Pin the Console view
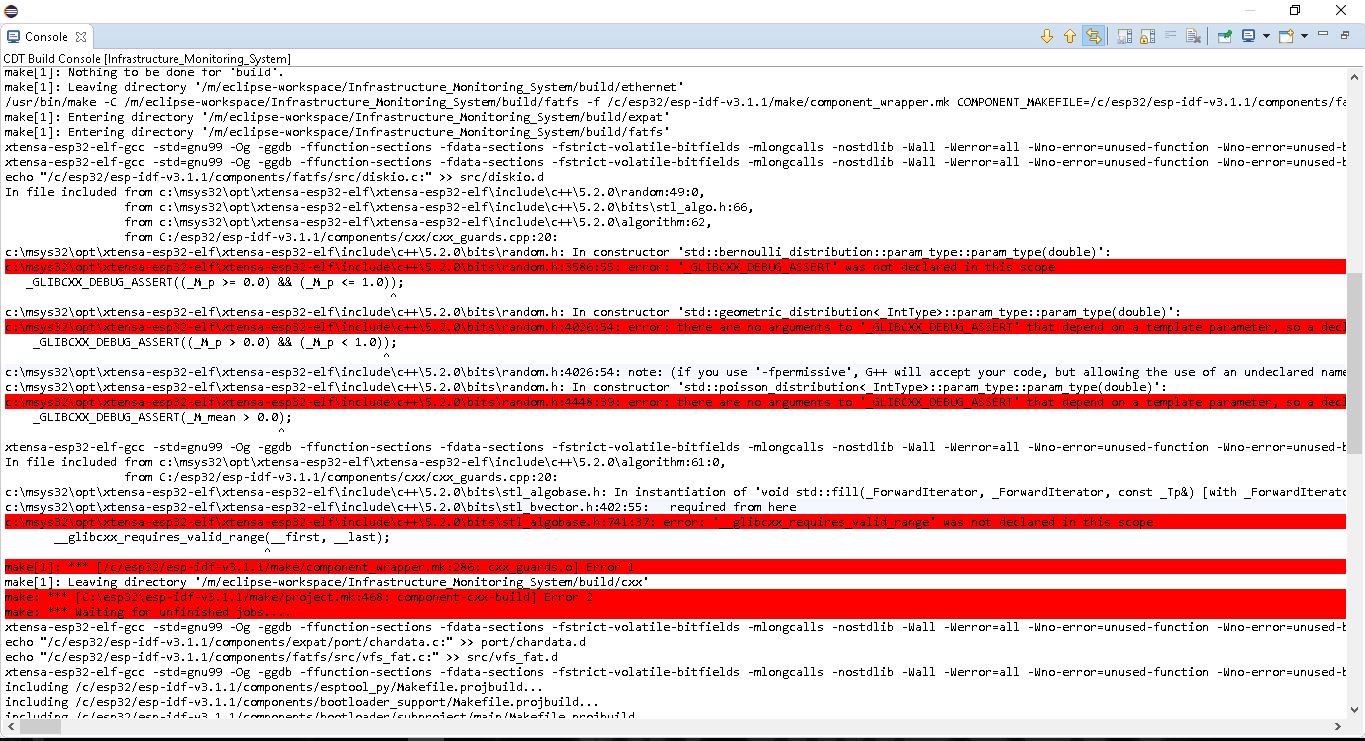This screenshot has width=1365, height=741. tap(1224, 36)
